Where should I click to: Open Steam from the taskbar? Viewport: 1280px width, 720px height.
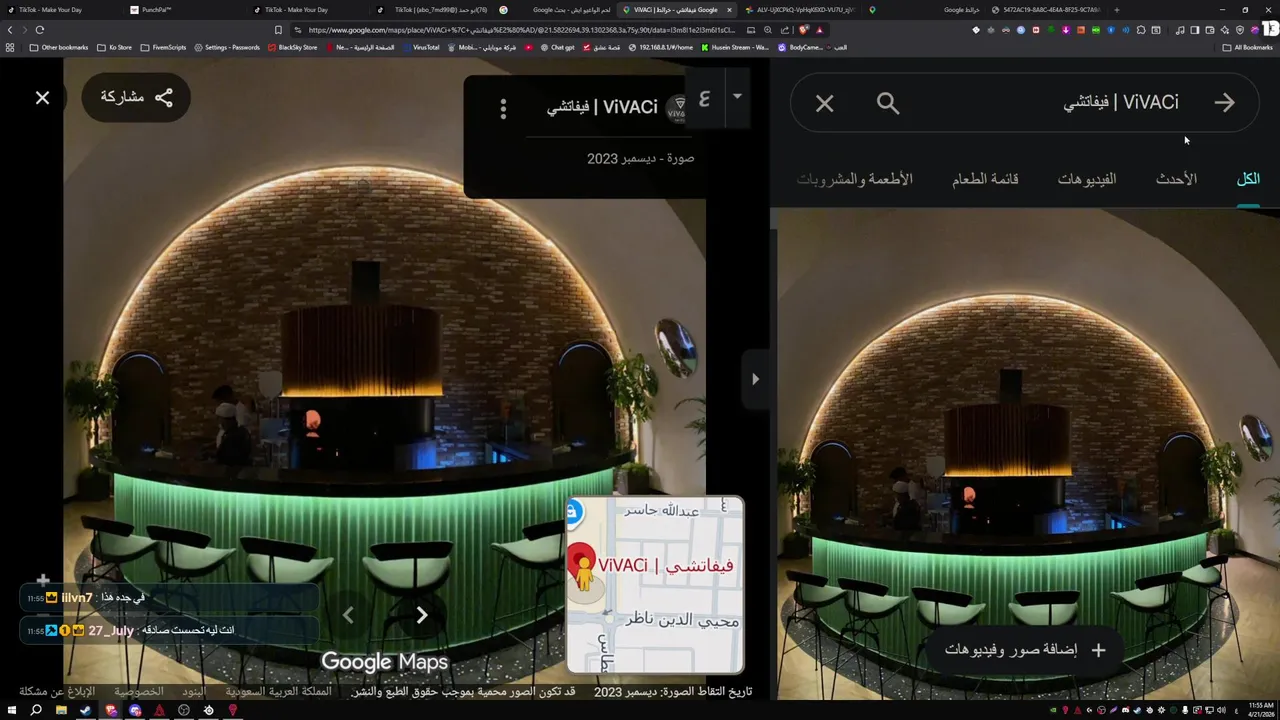pyautogui.click(x=85, y=710)
